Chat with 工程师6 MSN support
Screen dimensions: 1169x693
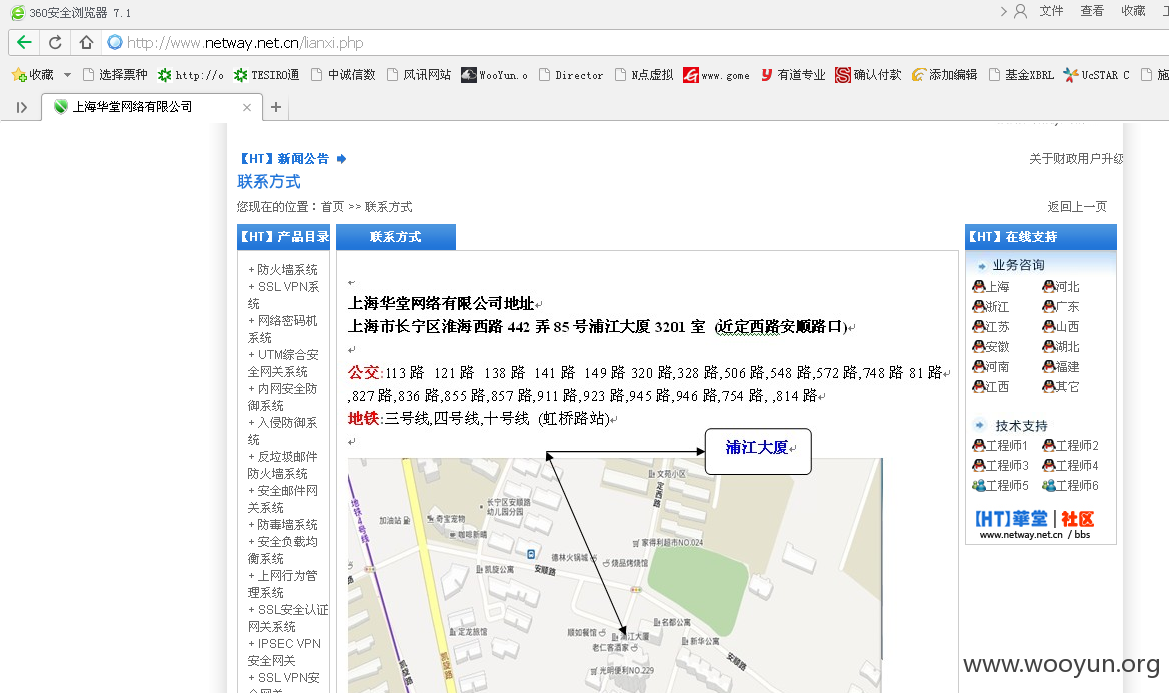(x=1071, y=486)
